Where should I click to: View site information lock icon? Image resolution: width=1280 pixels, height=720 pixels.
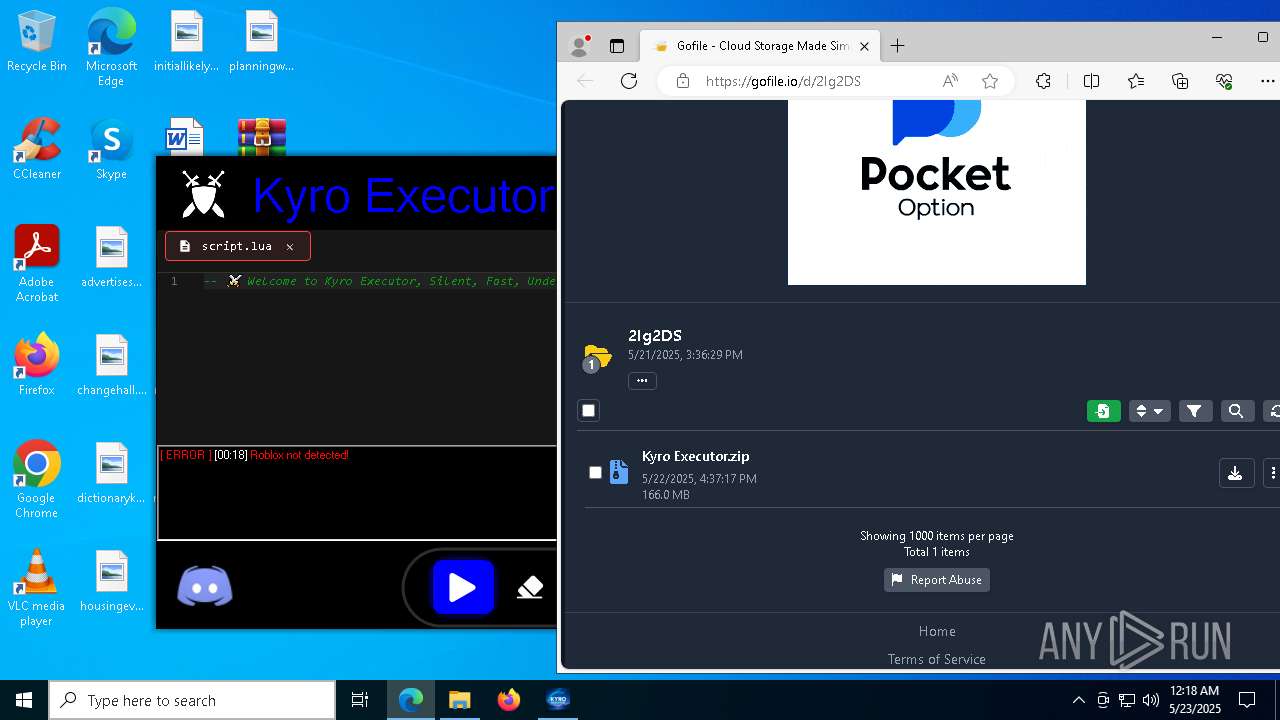click(x=682, y=81)
